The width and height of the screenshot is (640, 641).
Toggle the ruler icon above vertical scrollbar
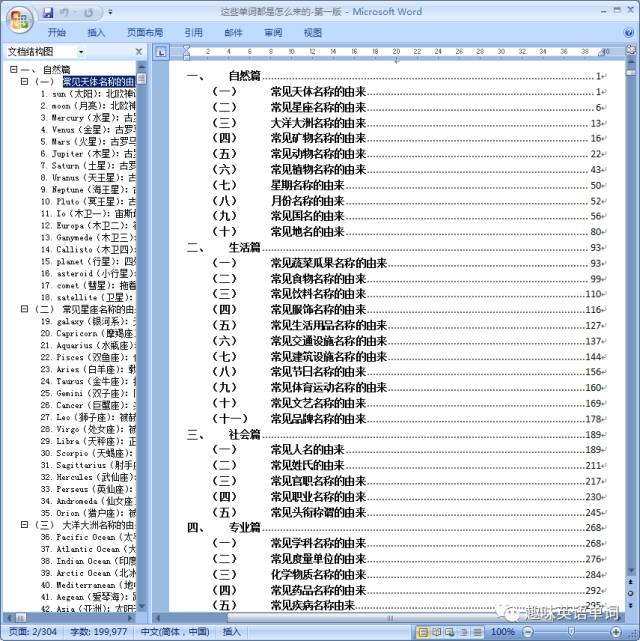tap(631, 50)
